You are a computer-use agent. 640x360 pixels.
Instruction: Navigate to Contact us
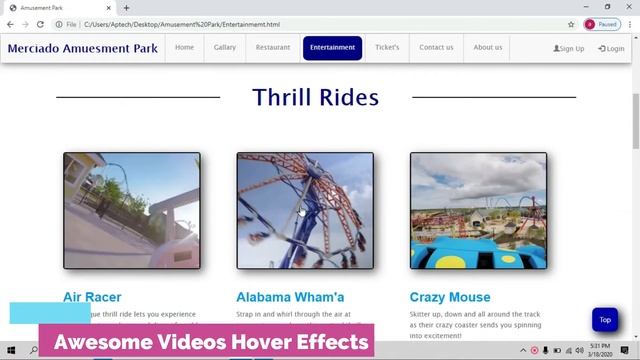[436, 47]
